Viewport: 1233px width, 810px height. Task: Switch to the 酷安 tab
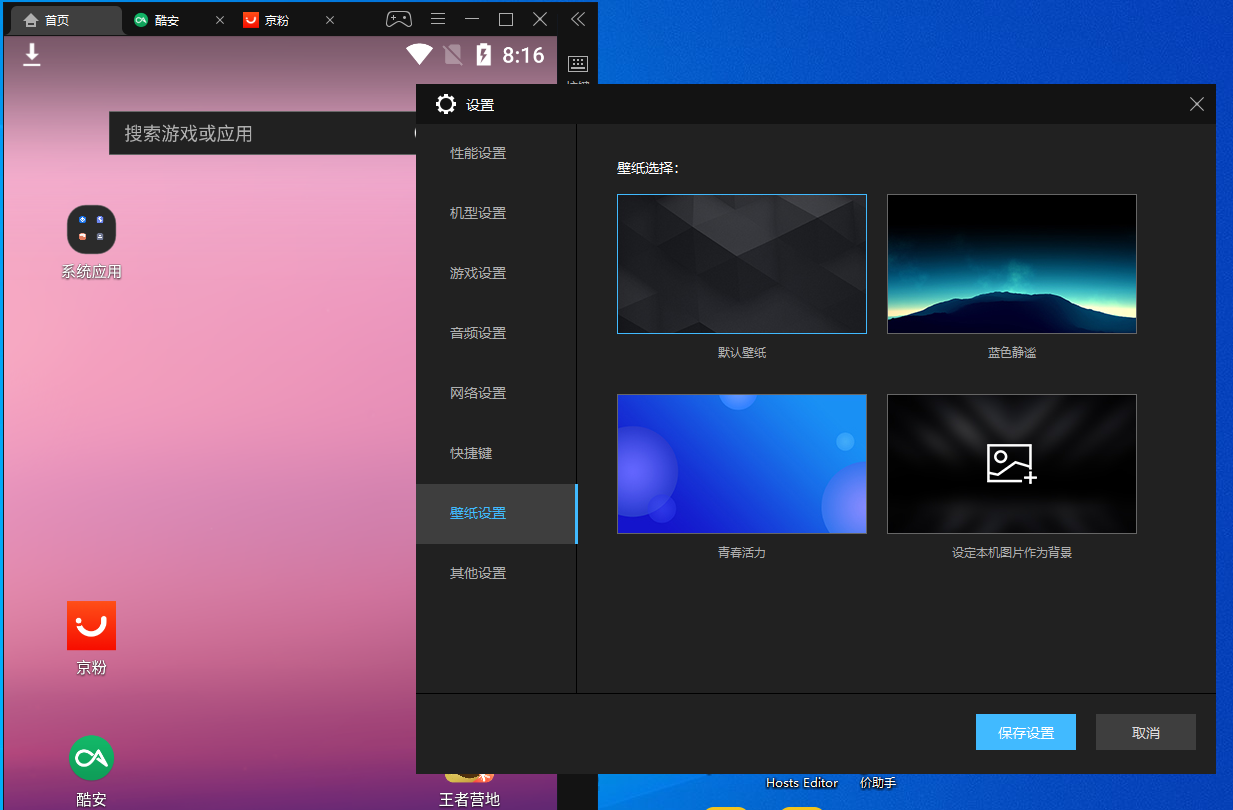162,18
